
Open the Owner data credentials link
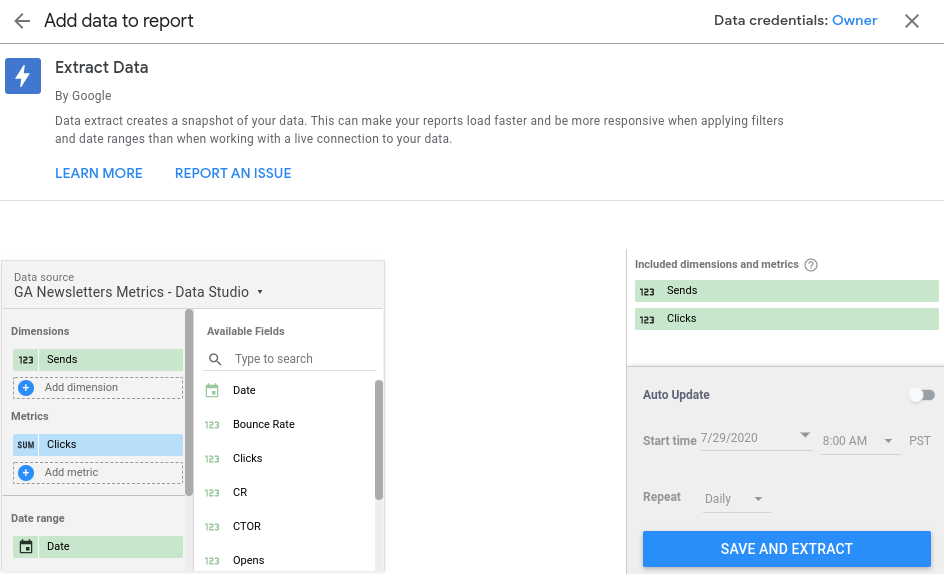click(x=854, y=20)
